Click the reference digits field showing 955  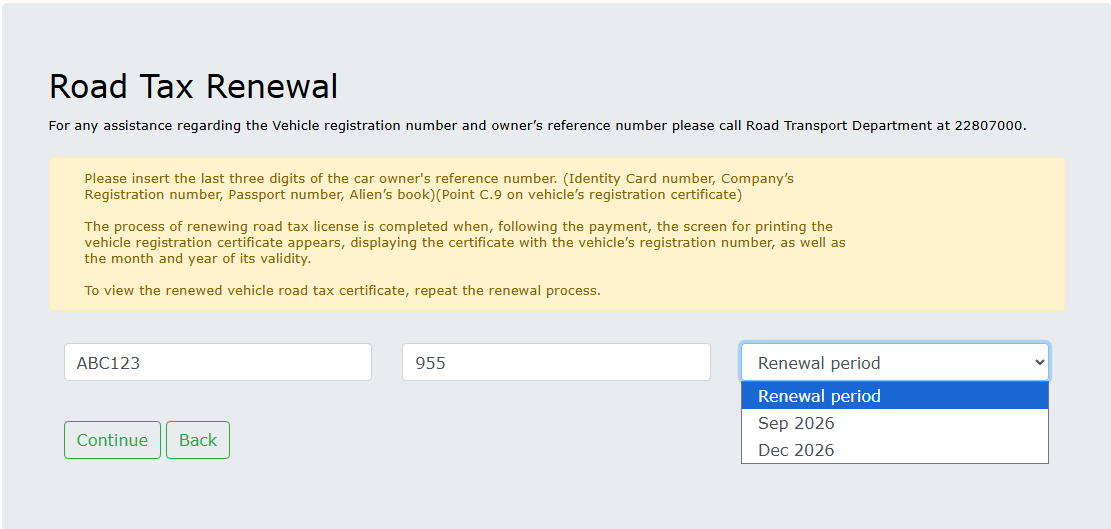pos(556,363)
